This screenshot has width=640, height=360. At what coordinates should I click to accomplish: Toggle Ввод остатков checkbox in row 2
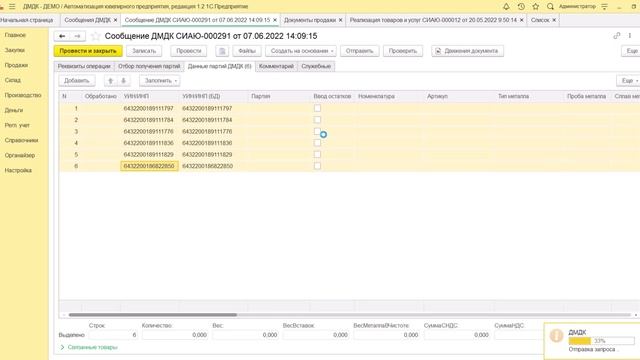(x=317, y=120)
